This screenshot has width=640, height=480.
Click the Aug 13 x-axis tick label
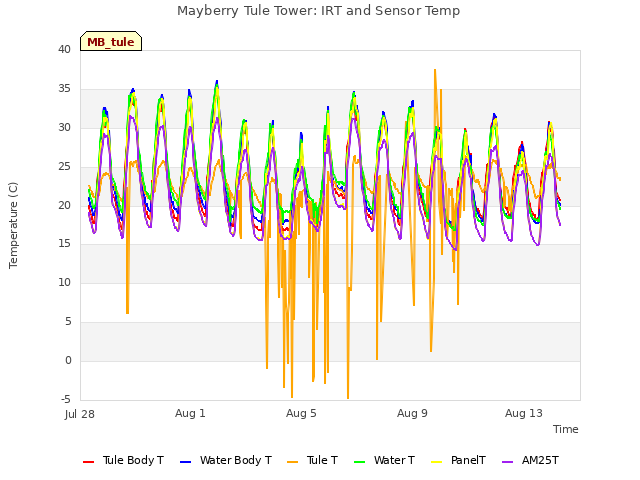524,413
